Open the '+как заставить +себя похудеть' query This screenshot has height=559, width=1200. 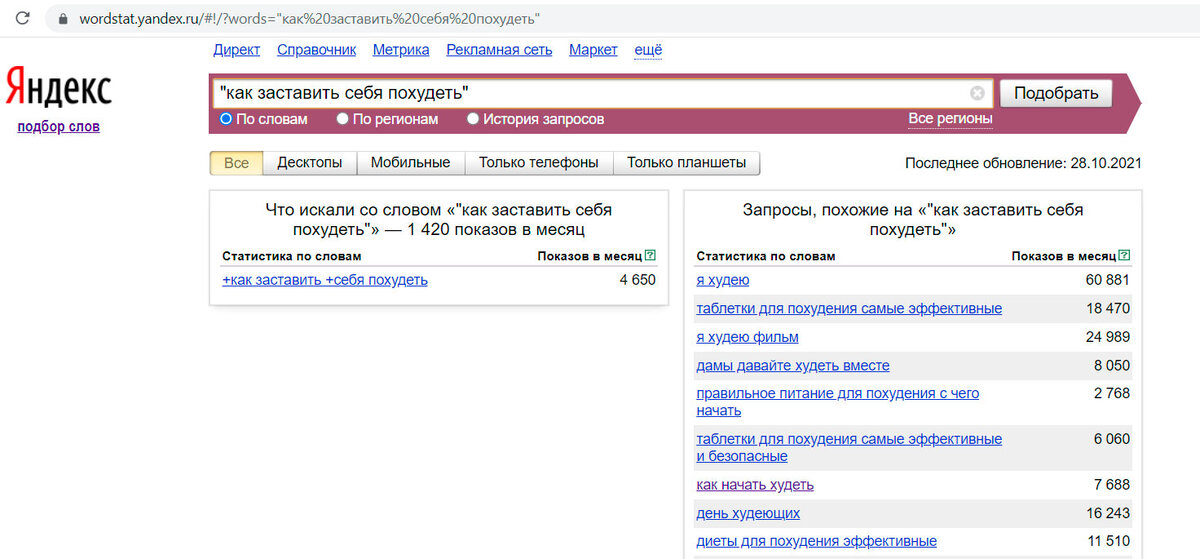pos(325,280)
